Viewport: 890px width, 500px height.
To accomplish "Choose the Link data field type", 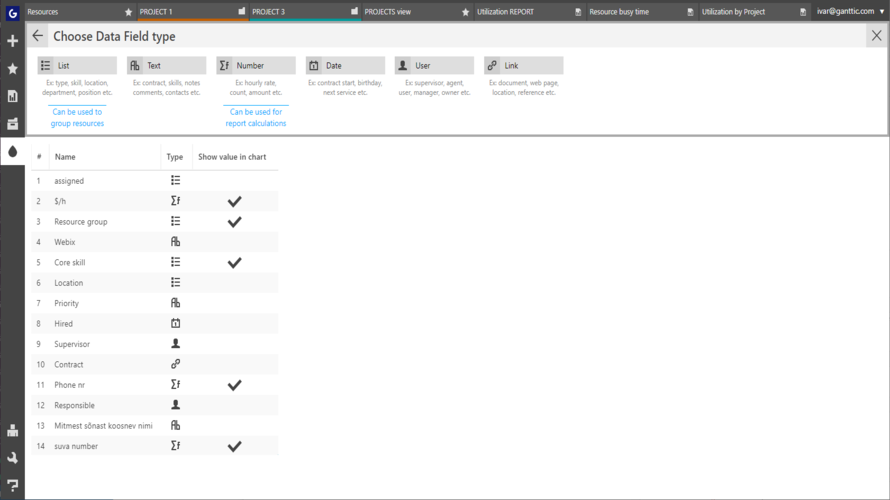I will [x=523, y=65].
